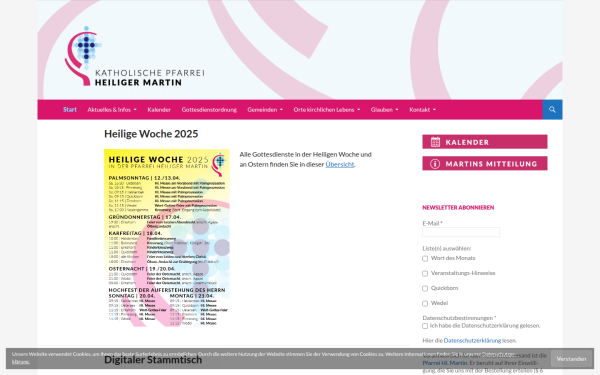Open Kalender in the navigation bar
600x375 pixels.
159,110
